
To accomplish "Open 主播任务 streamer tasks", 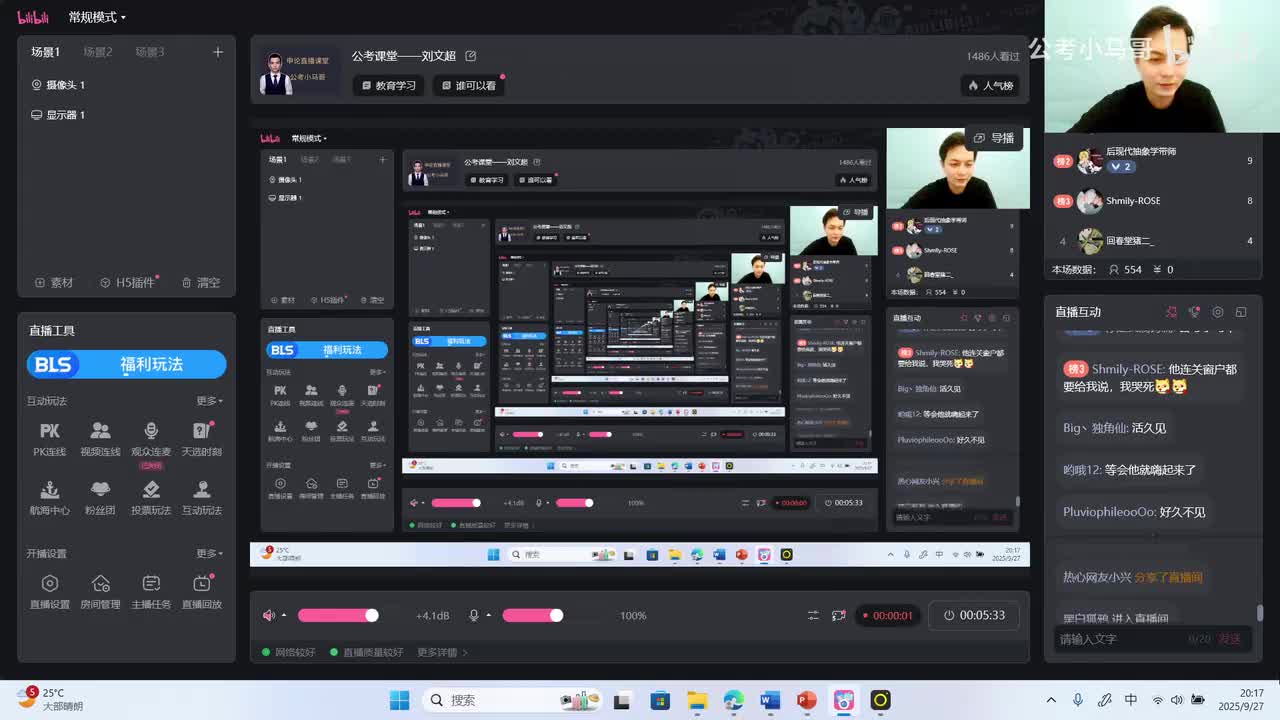I will (151, 592).
